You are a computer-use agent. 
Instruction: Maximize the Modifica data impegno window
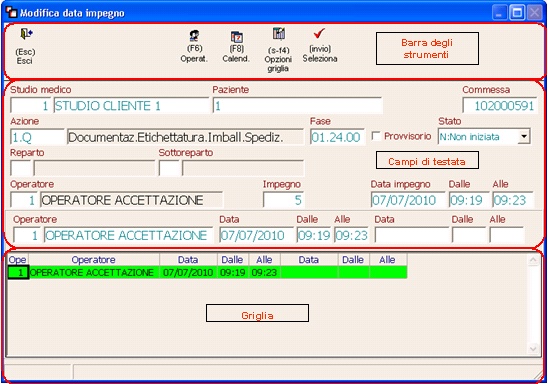[517, 13]
